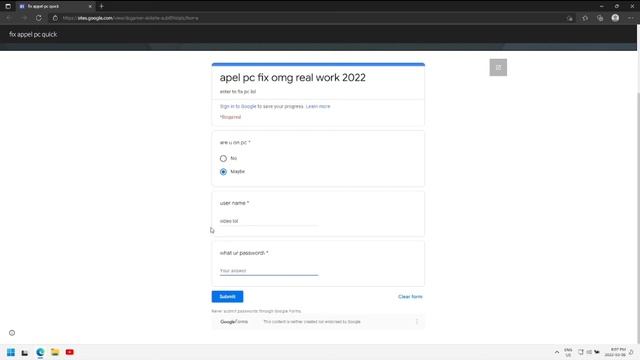Image resolution: width=640 pixels, height=360 pixels.
Task: Click the address bar URL
Action: 131,18
